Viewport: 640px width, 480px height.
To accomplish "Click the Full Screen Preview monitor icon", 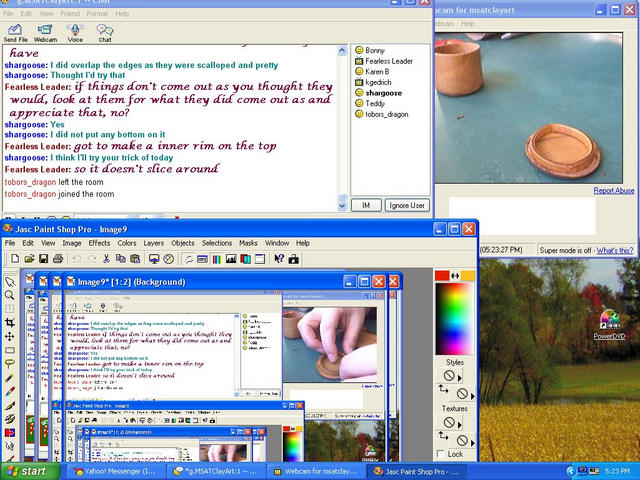I will coord(154,259).
